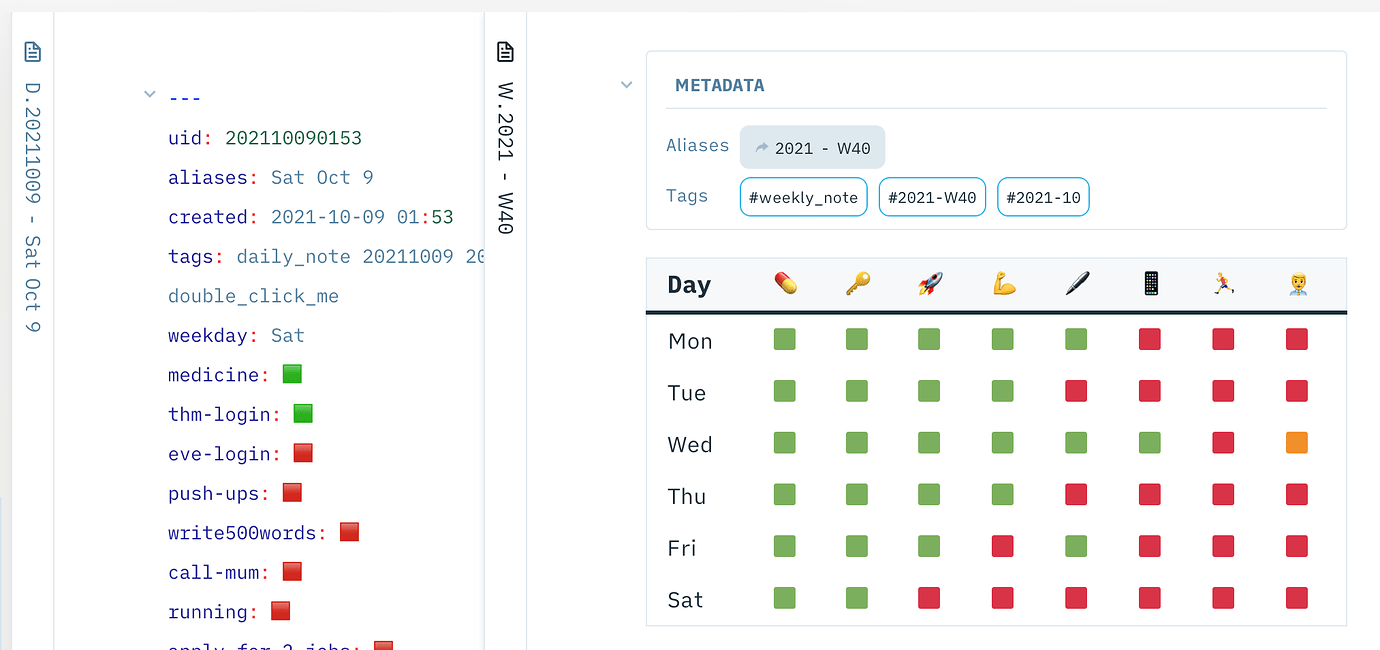Image resolution: width=1380 pixels, height=650 pixels.
Task: Click the aliases value Sat Oct 9
Action: click(322, 177)
